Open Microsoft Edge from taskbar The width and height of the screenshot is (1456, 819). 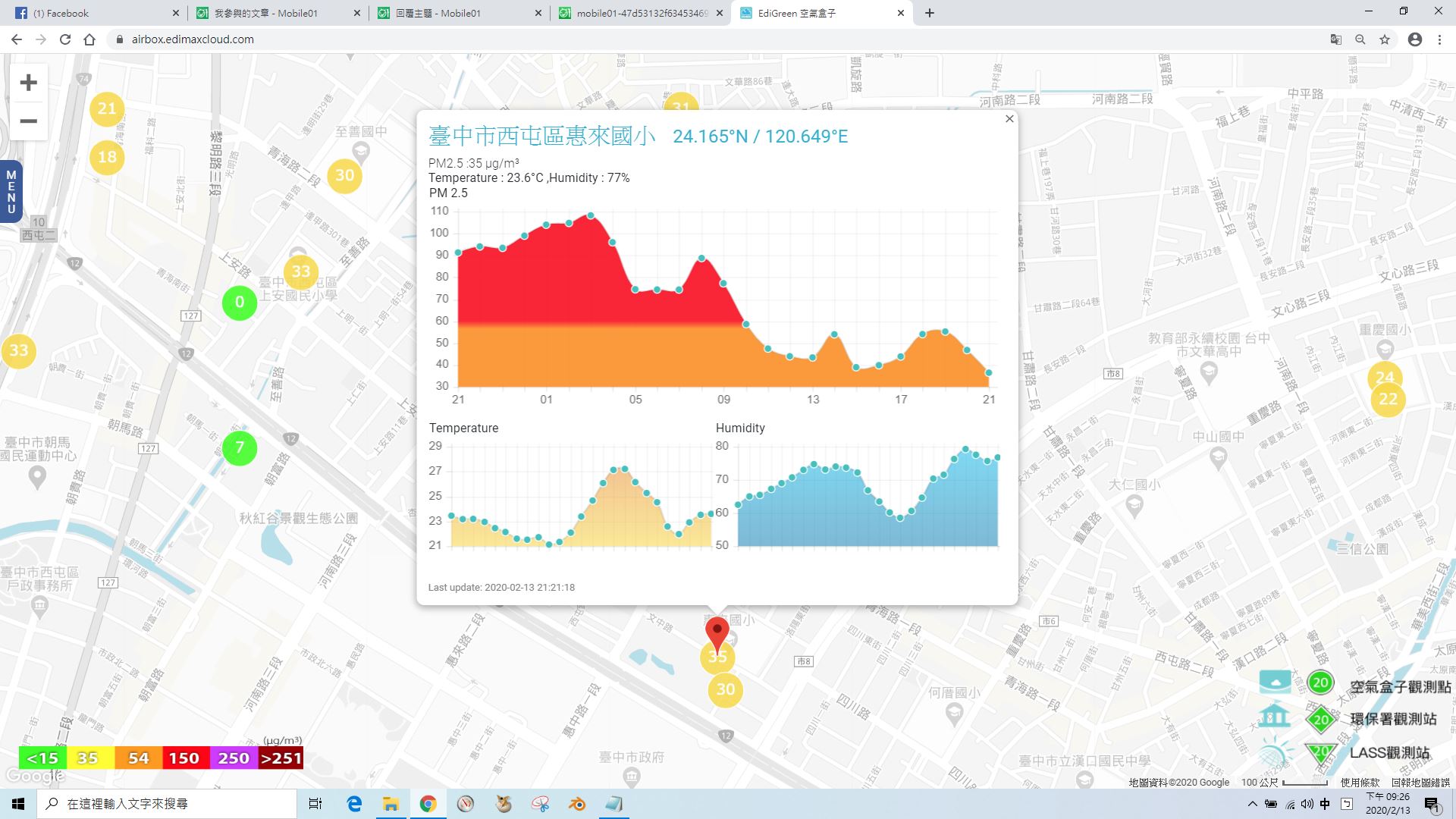(354, 804)
